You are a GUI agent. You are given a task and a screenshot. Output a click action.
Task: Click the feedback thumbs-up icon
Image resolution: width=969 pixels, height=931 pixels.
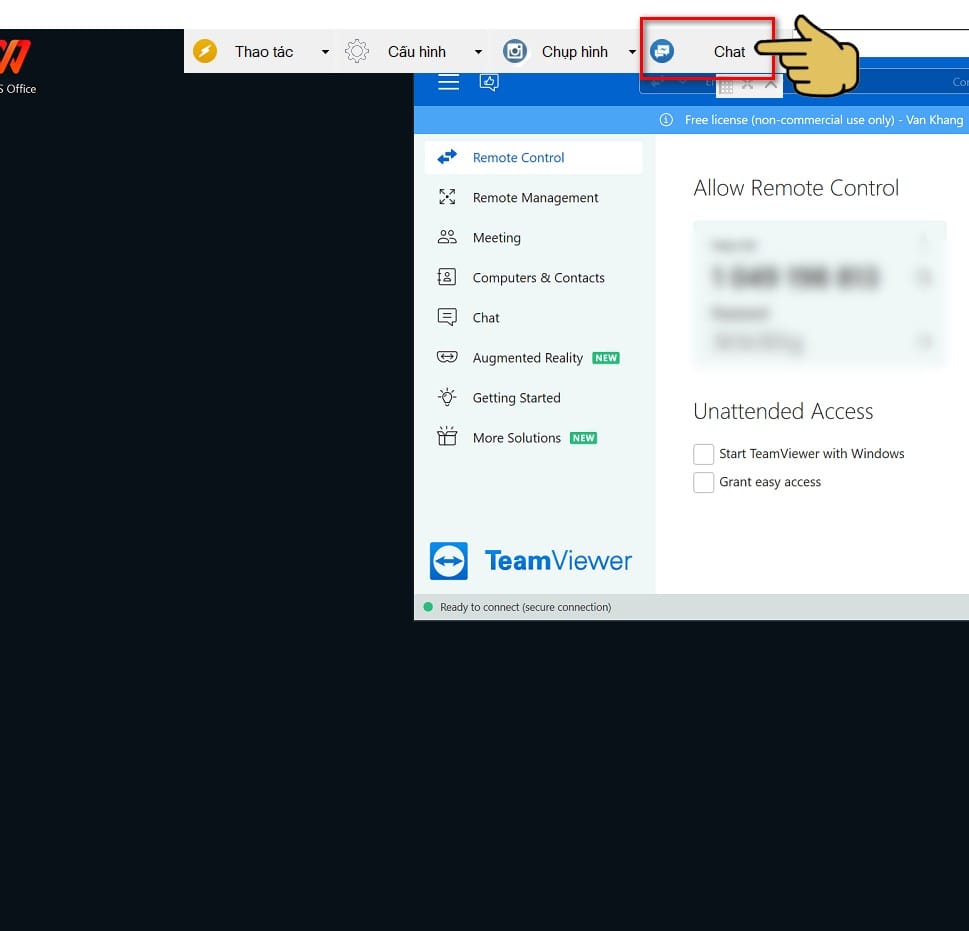tap(489, 82)
